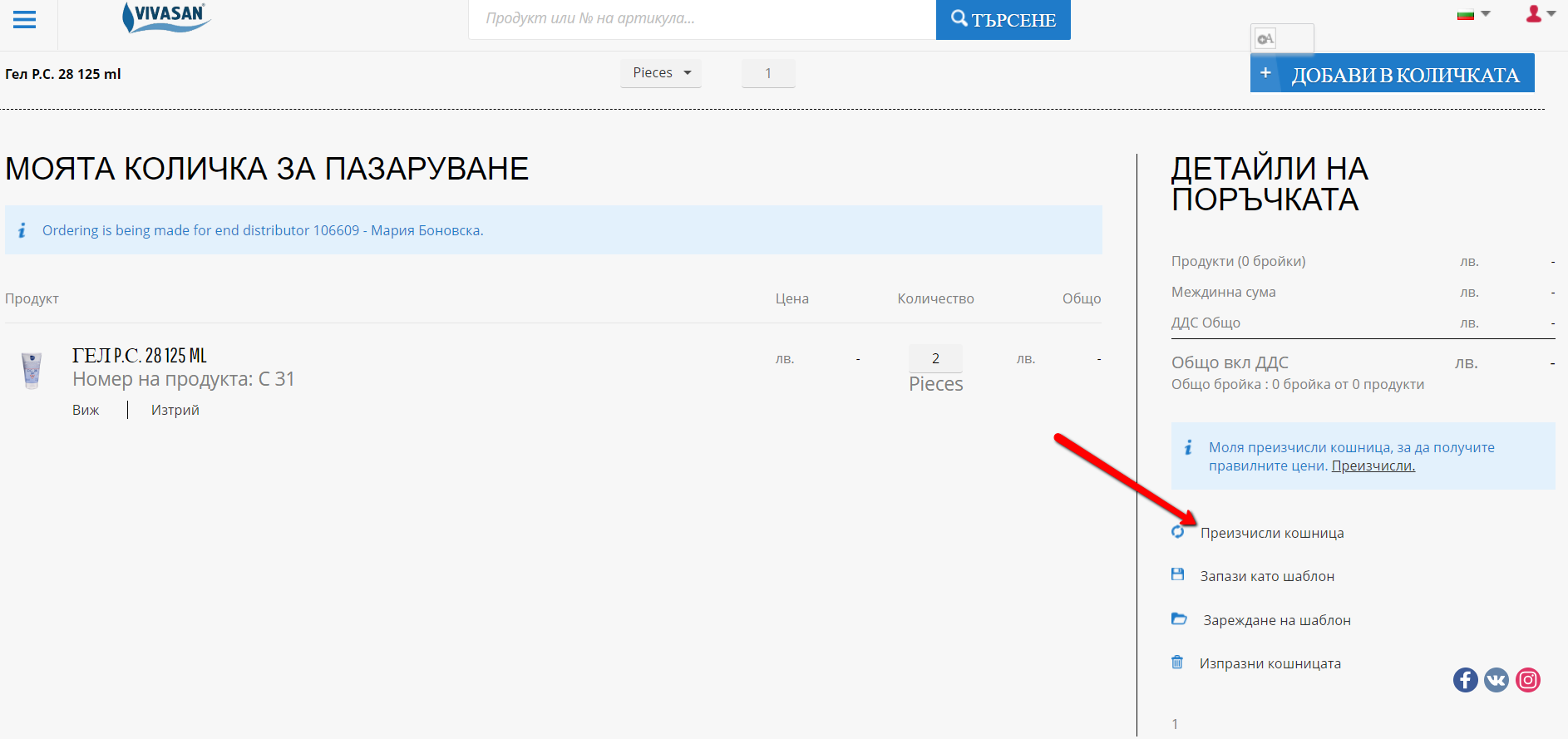Open the user account dropdown
The width and height of the screenshot is (1568, 739).
click(x=1541, y=13)
